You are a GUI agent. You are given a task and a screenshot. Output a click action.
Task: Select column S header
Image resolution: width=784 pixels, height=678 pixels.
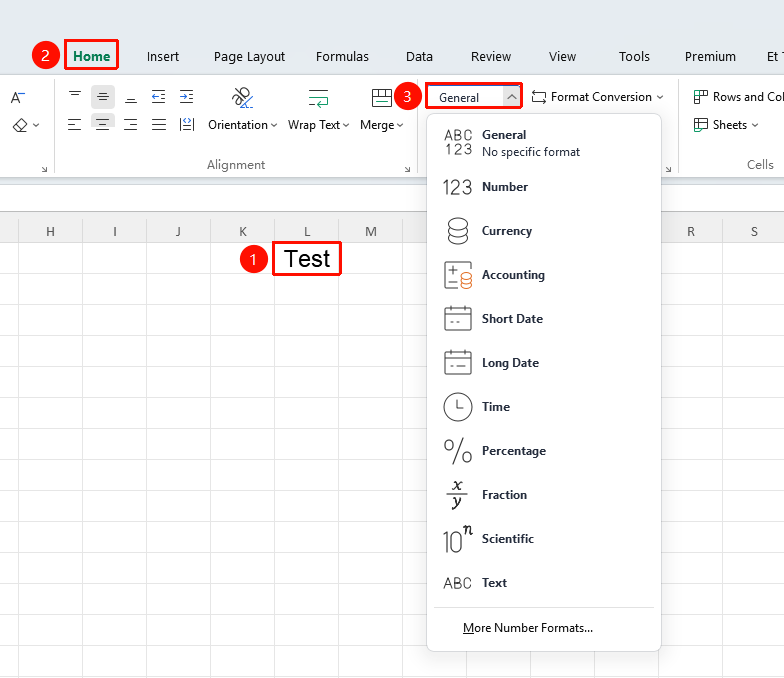tap(754, 232)
